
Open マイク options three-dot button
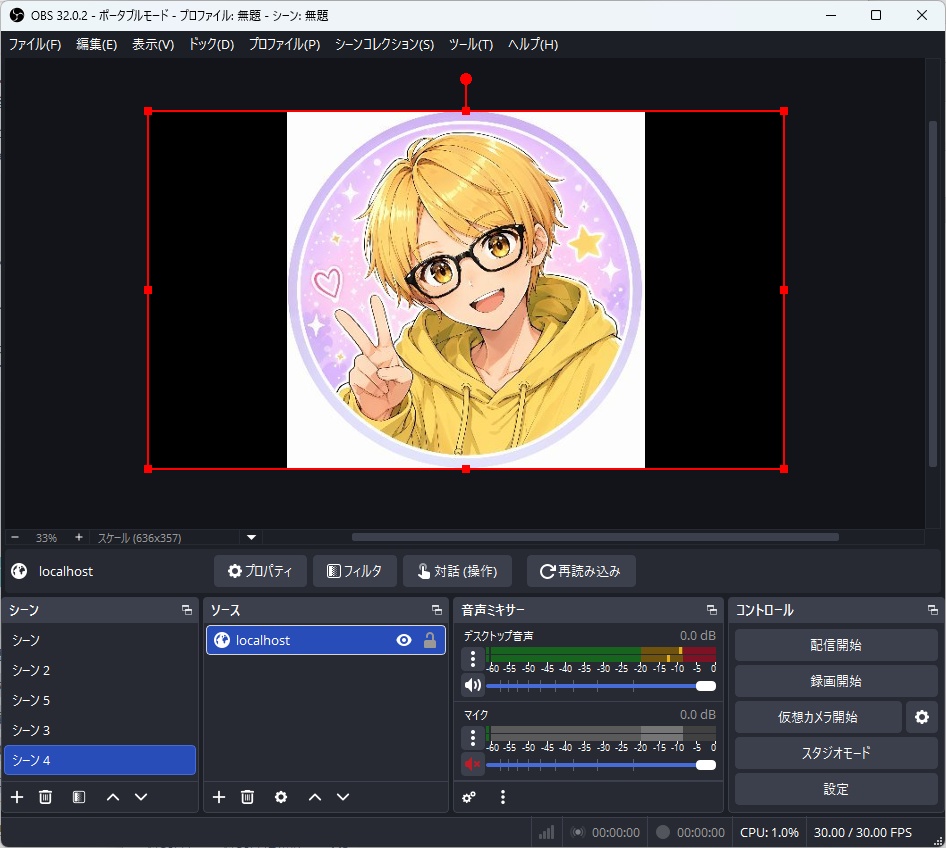[472, 738]
